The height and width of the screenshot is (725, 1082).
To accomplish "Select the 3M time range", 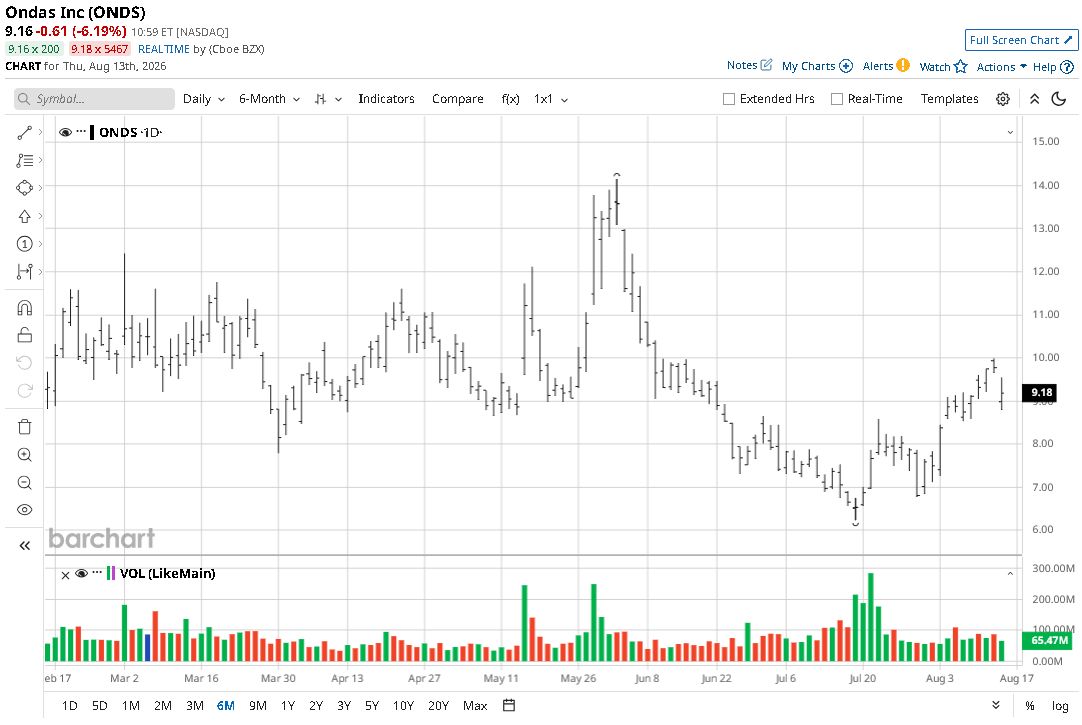I will pyautogui.click(x=195, y=705).
